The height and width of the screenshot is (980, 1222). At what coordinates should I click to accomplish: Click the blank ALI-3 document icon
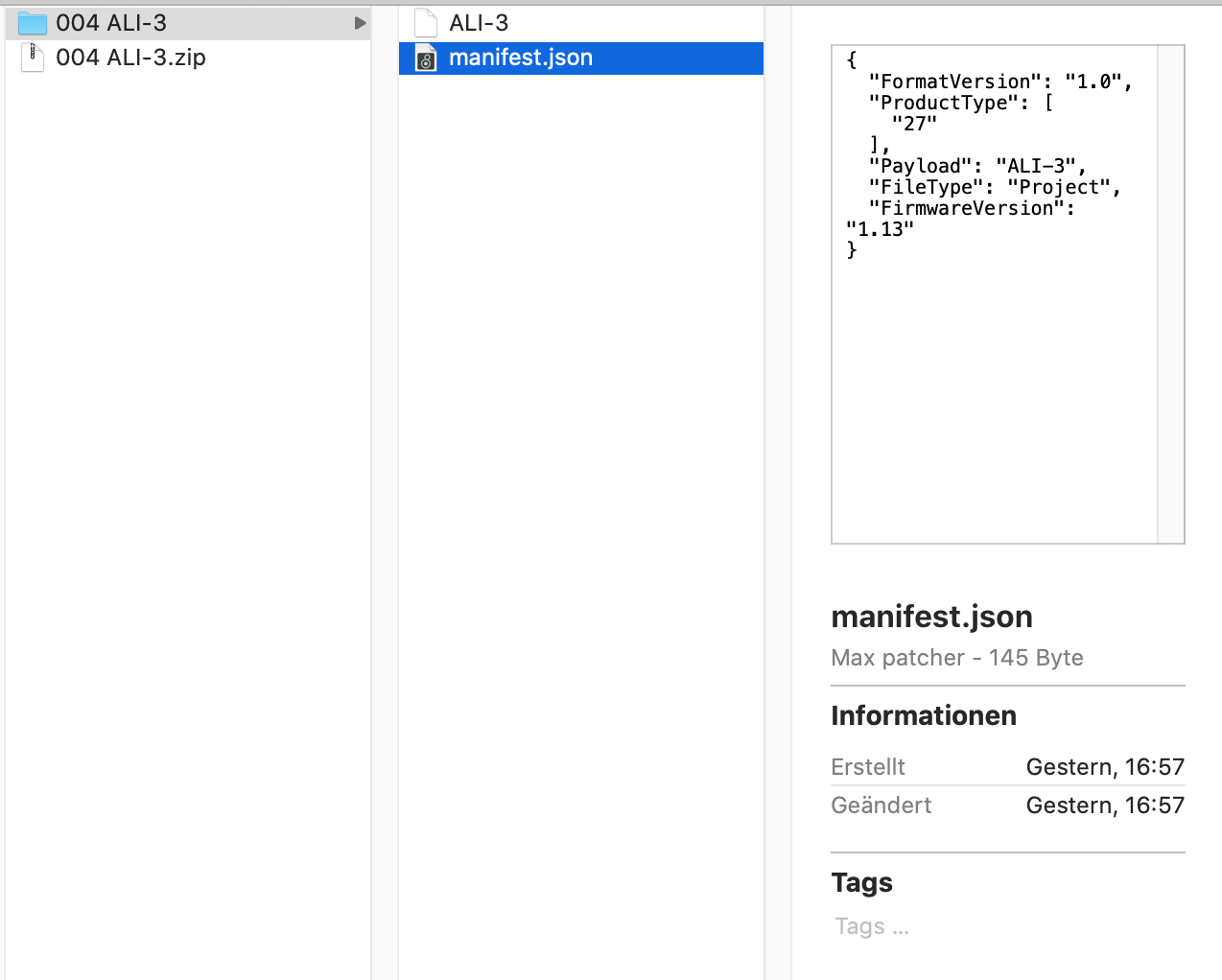(426, 23)
